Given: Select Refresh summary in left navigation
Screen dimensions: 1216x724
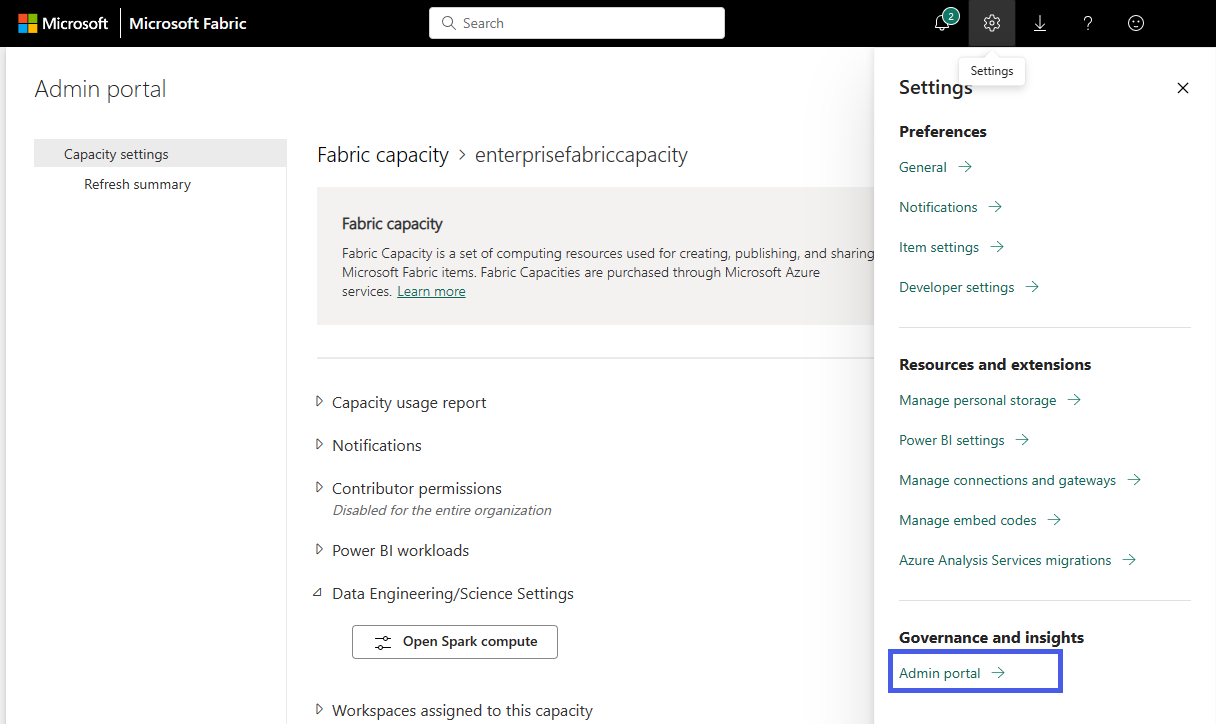Looking at the screenshot, I should [137, 184].
